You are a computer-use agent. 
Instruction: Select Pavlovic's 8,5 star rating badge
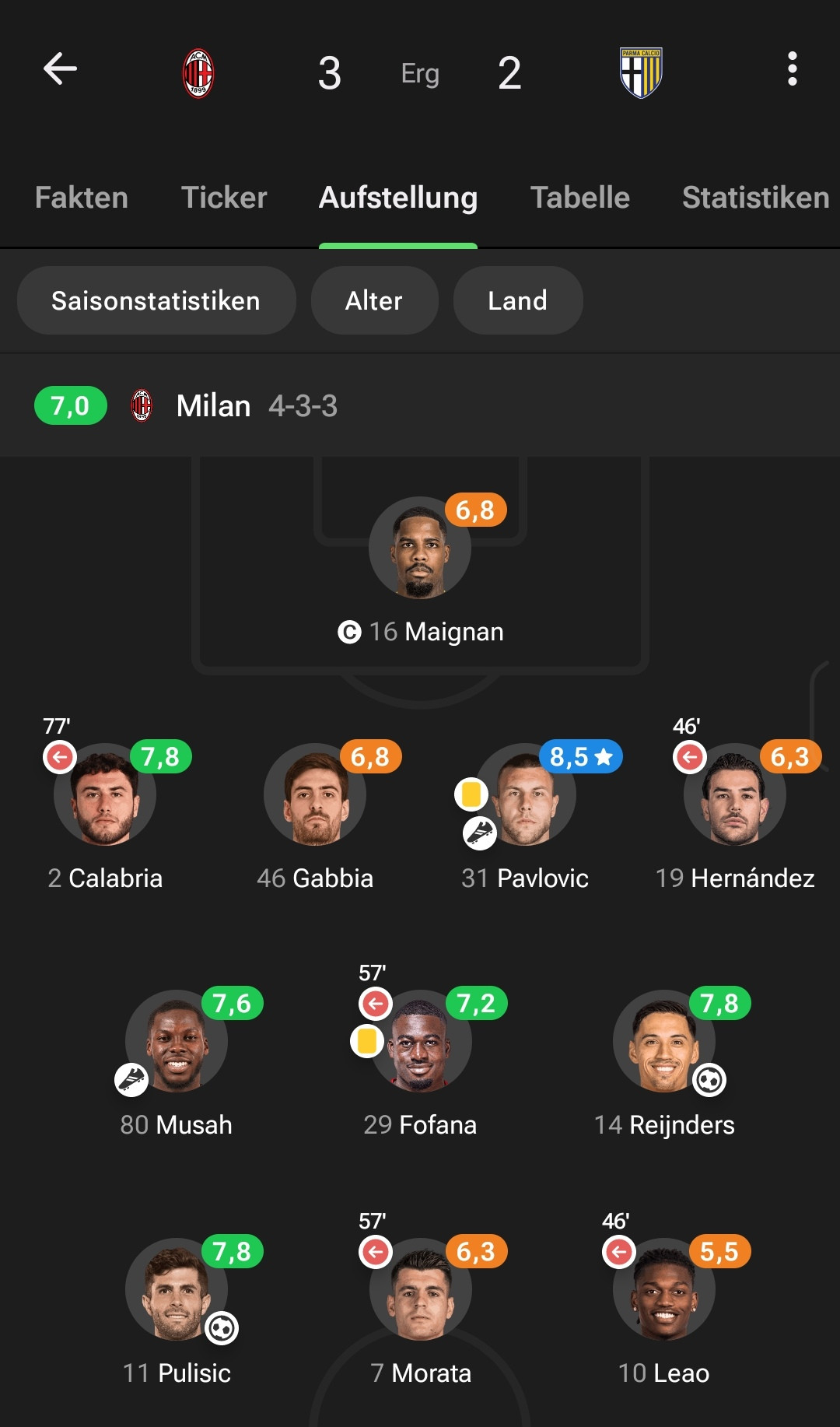pos(580,756)
